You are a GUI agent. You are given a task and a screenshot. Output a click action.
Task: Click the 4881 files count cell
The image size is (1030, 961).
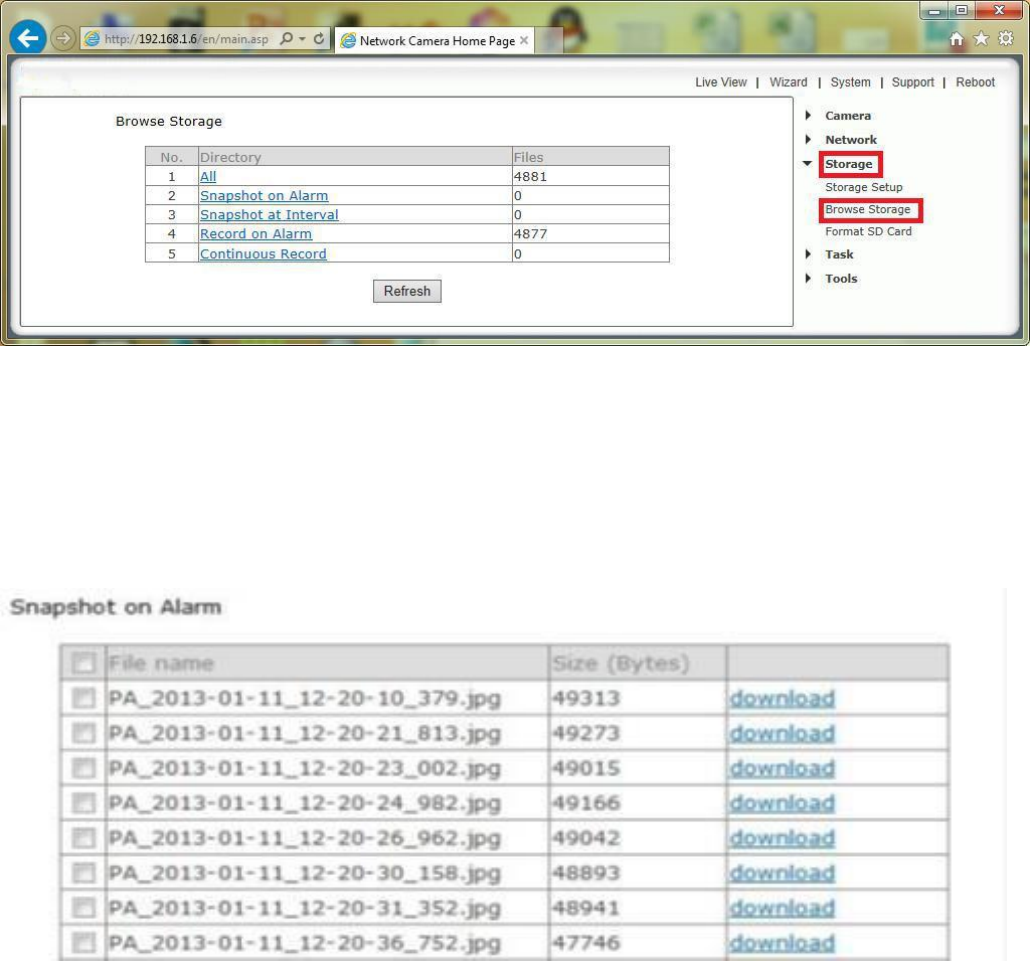tap(591, 176)
